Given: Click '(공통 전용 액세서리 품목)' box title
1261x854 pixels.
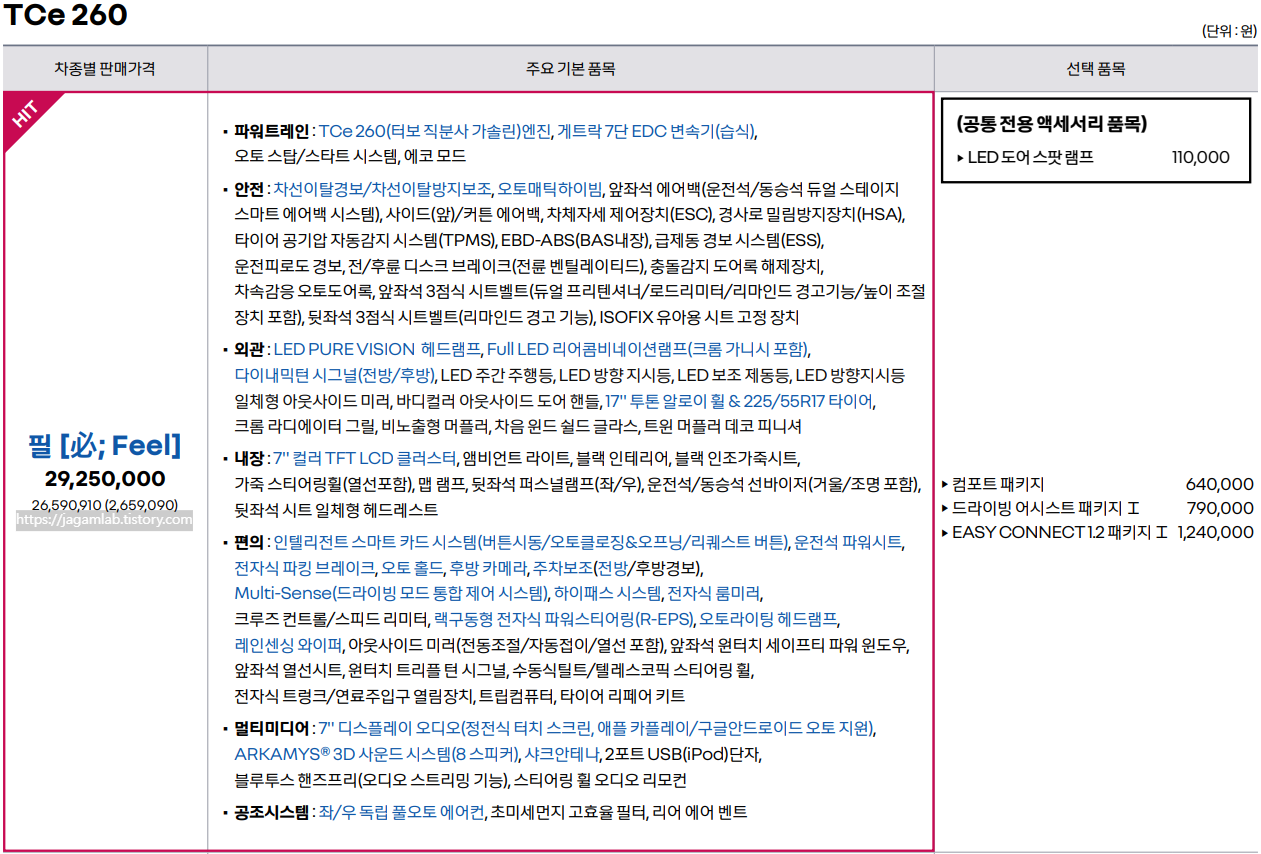Looking at the screenshot, I should pyautogui.click(x=1051, y=124).
